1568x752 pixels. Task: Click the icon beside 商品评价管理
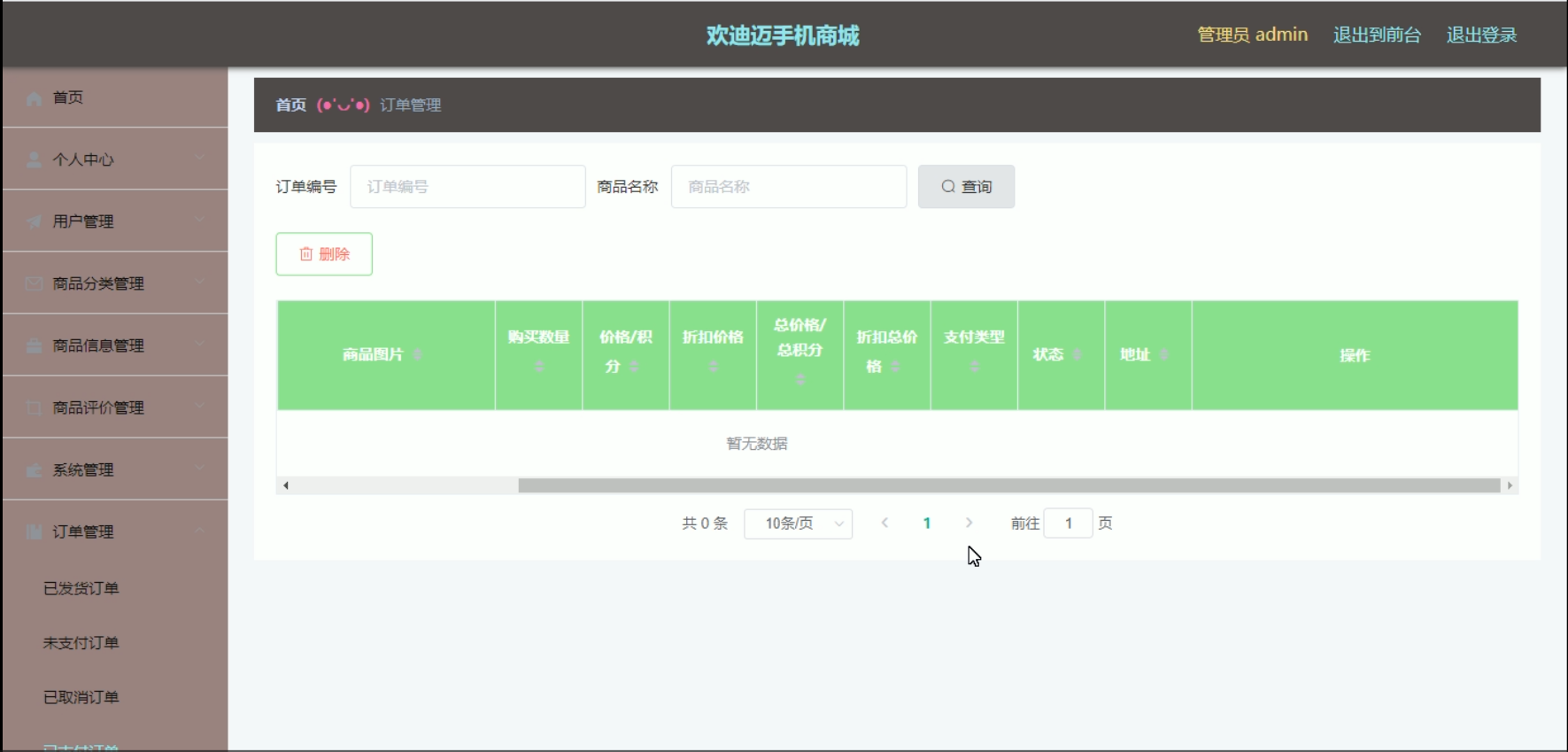(x=35, y=407)
